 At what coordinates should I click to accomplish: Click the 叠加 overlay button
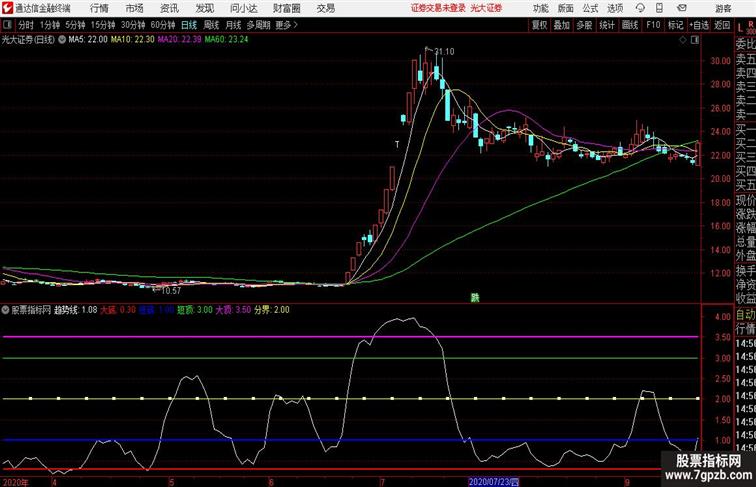562,25
